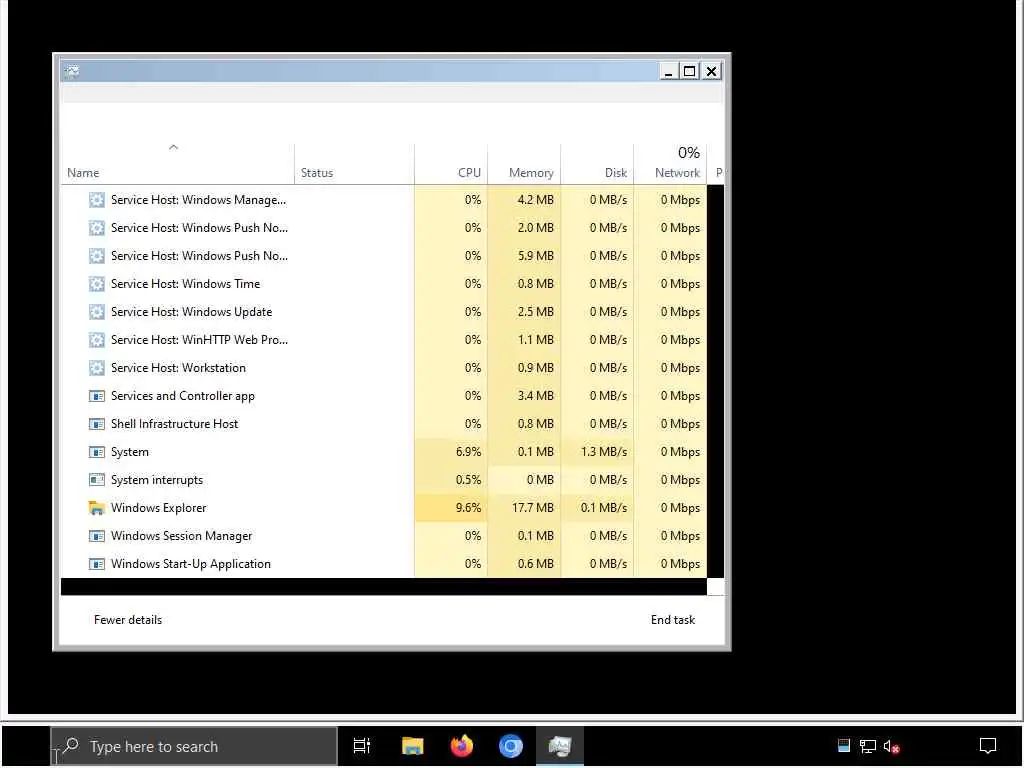Click Task Manager taskbar button

tap(560, 746)
